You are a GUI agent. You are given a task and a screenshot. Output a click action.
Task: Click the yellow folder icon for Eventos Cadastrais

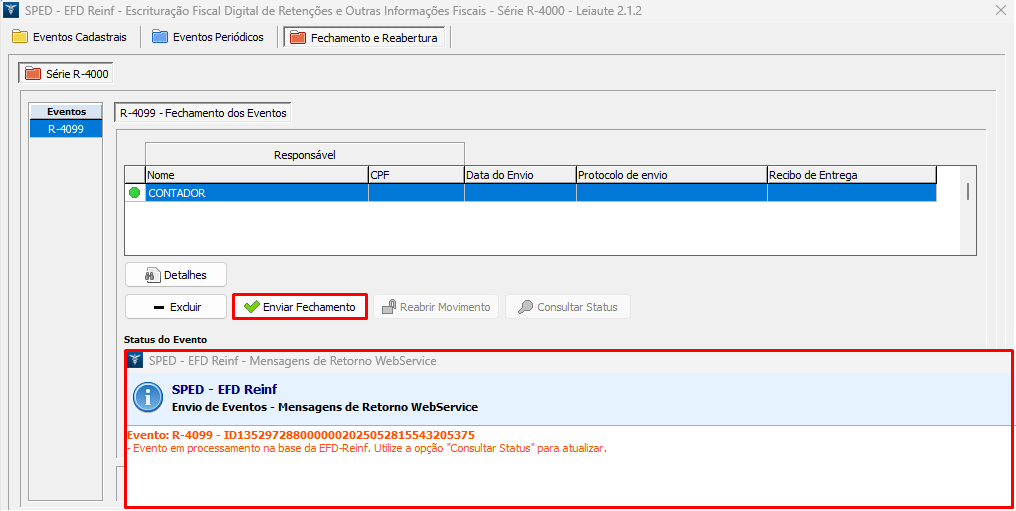coord(20,37)
